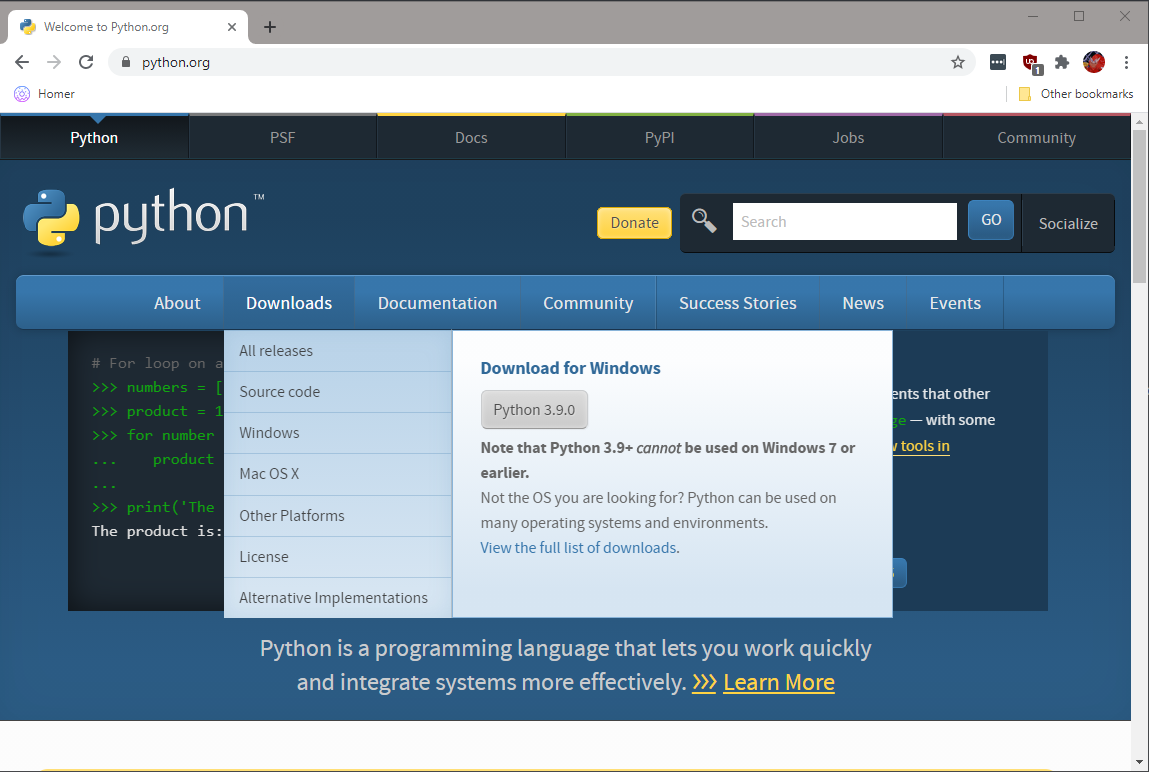Open the browser extensions puzzle icon
The height and width of the screenshot is (772, 1149).
pos(1061,62)
